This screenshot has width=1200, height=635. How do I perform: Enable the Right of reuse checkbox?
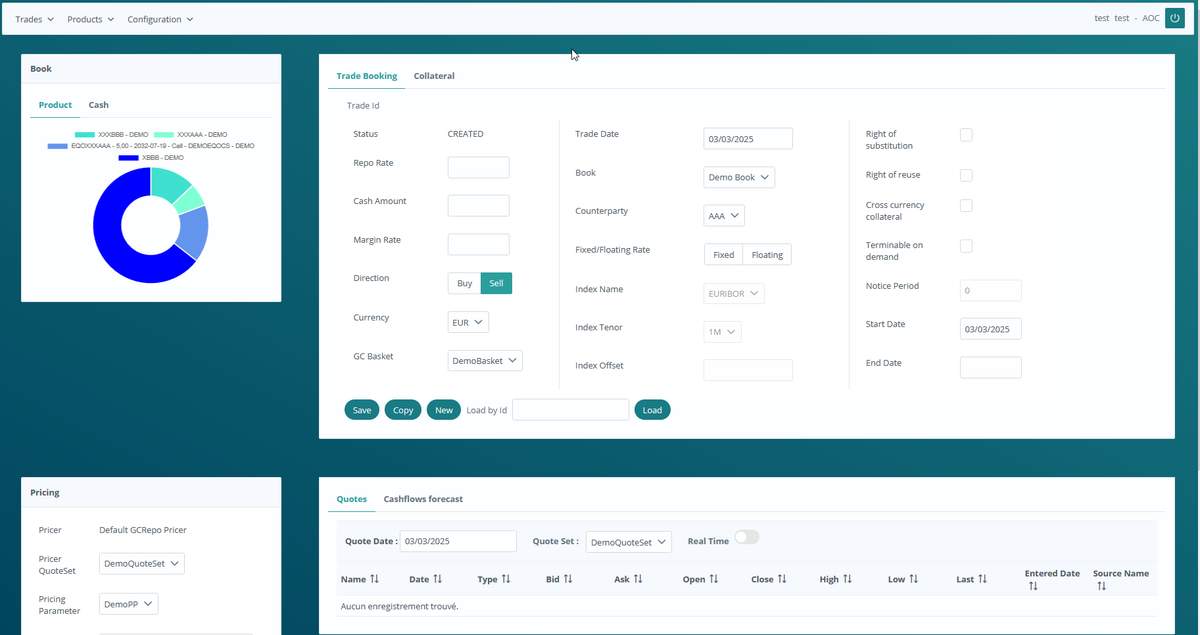pyautogui.click(x=966, y=175)
